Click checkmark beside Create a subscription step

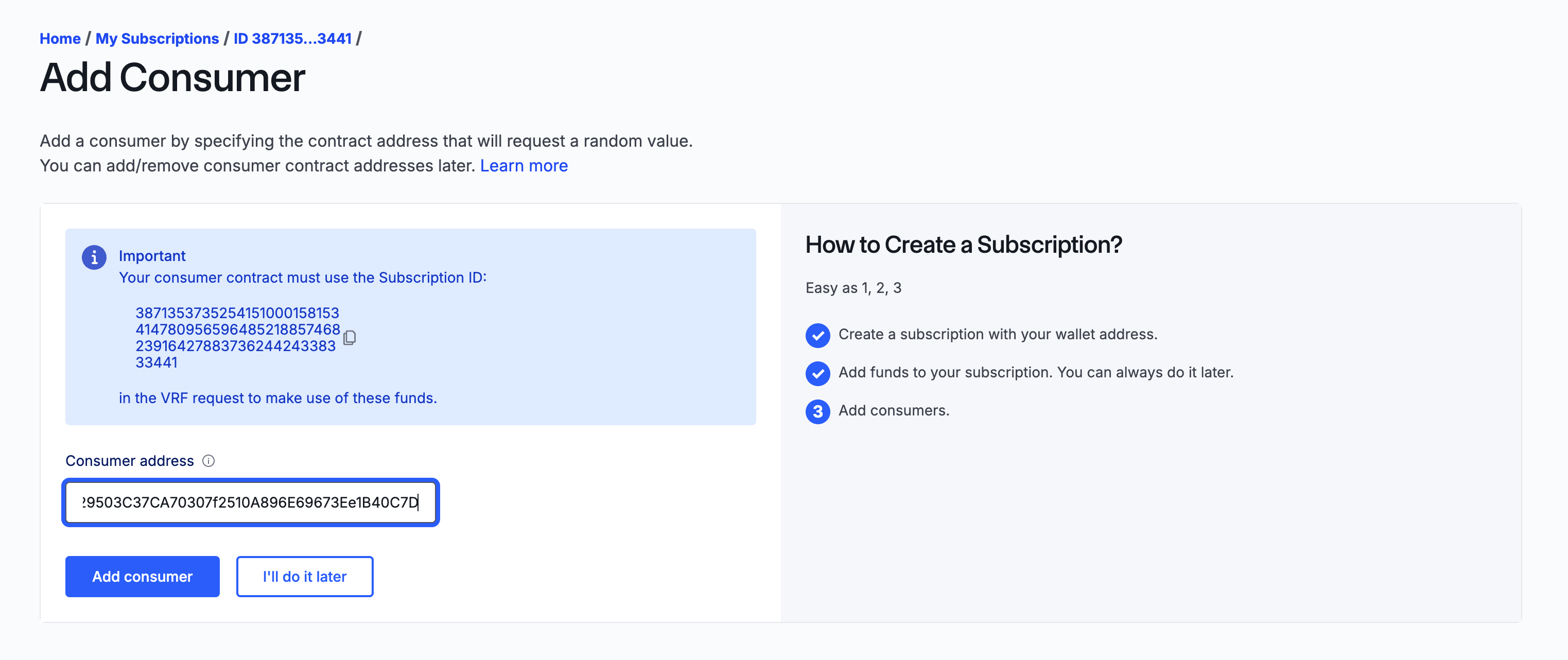(817, 335)
